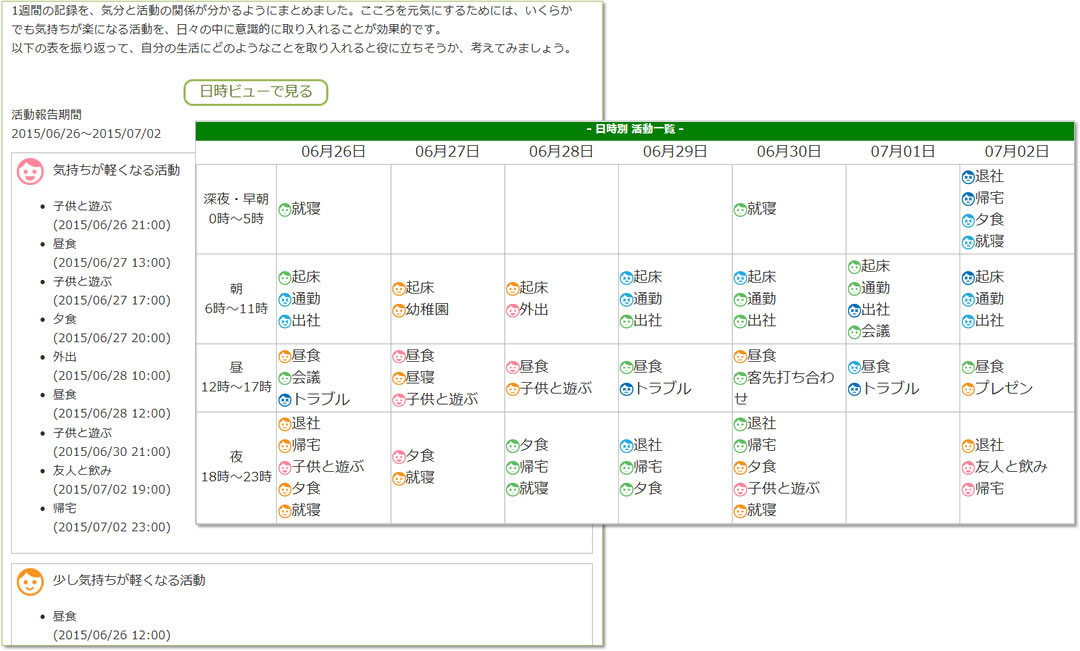Click the orange face icon of 夕食 on 06月30日

[x=740, y=468]
